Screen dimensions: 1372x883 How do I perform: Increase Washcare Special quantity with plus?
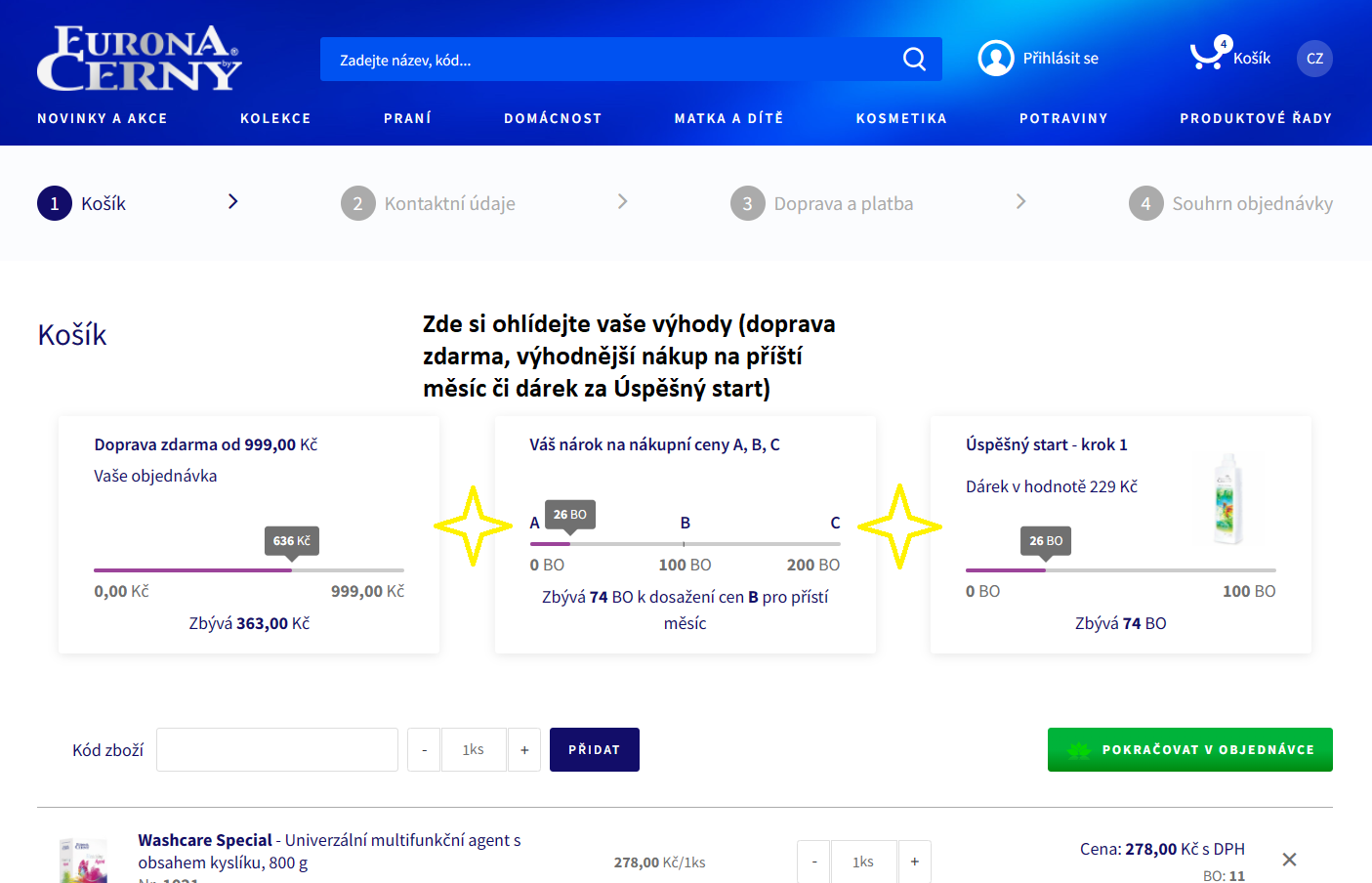914,862
